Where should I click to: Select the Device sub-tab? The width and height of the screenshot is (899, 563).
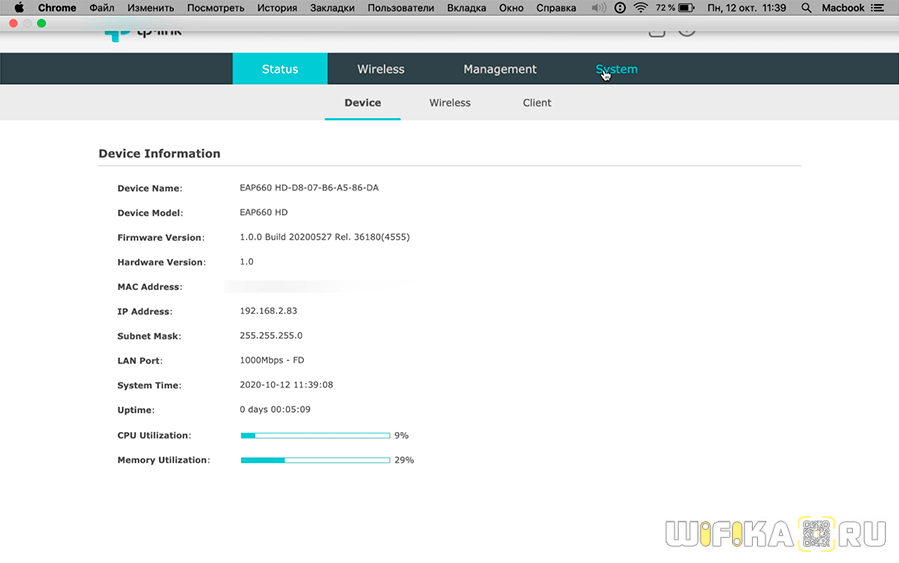[362, 103]
